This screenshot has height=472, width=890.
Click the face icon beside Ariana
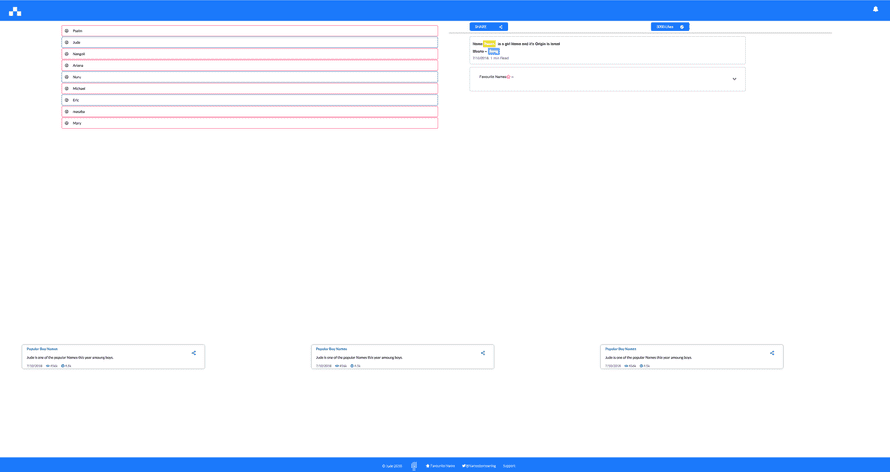[x=66, y=65]
